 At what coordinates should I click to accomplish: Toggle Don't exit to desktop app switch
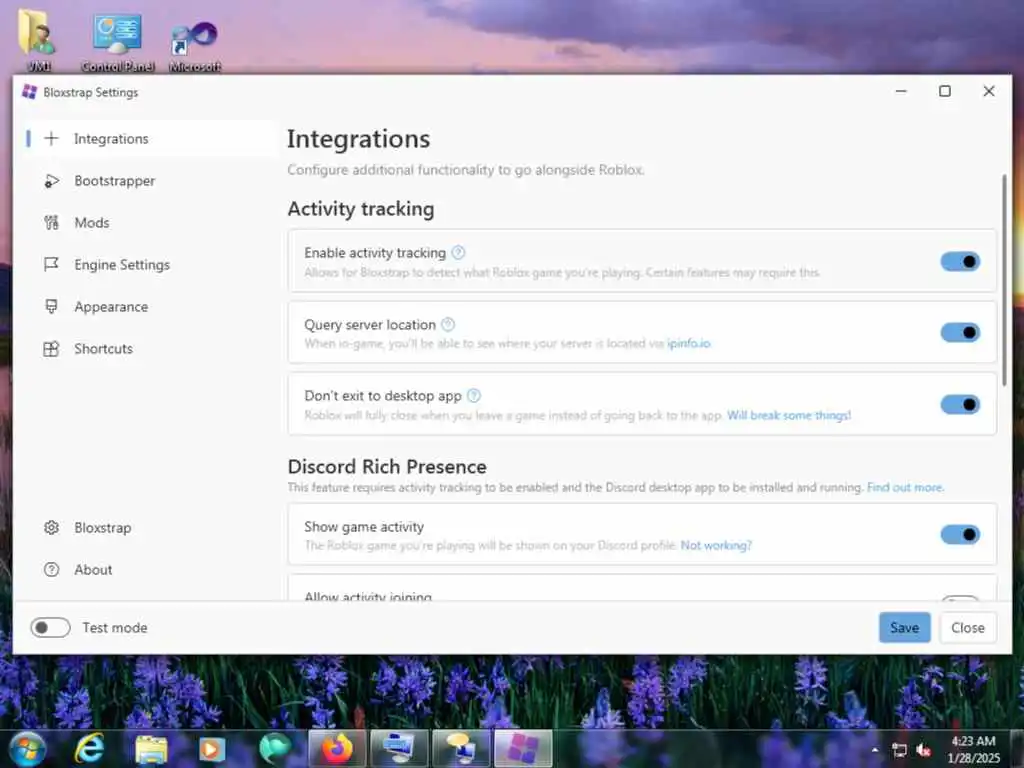point(960,404)
